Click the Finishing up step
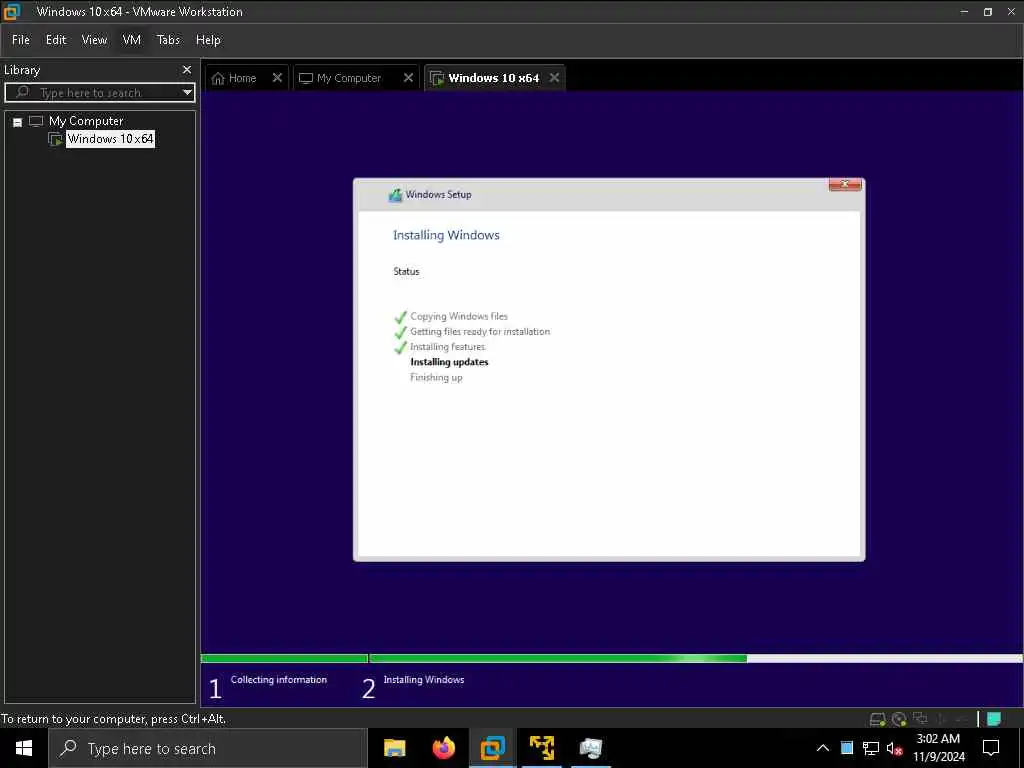The width and height of the screenshot is (1024, 768). [x=436, y=377]
